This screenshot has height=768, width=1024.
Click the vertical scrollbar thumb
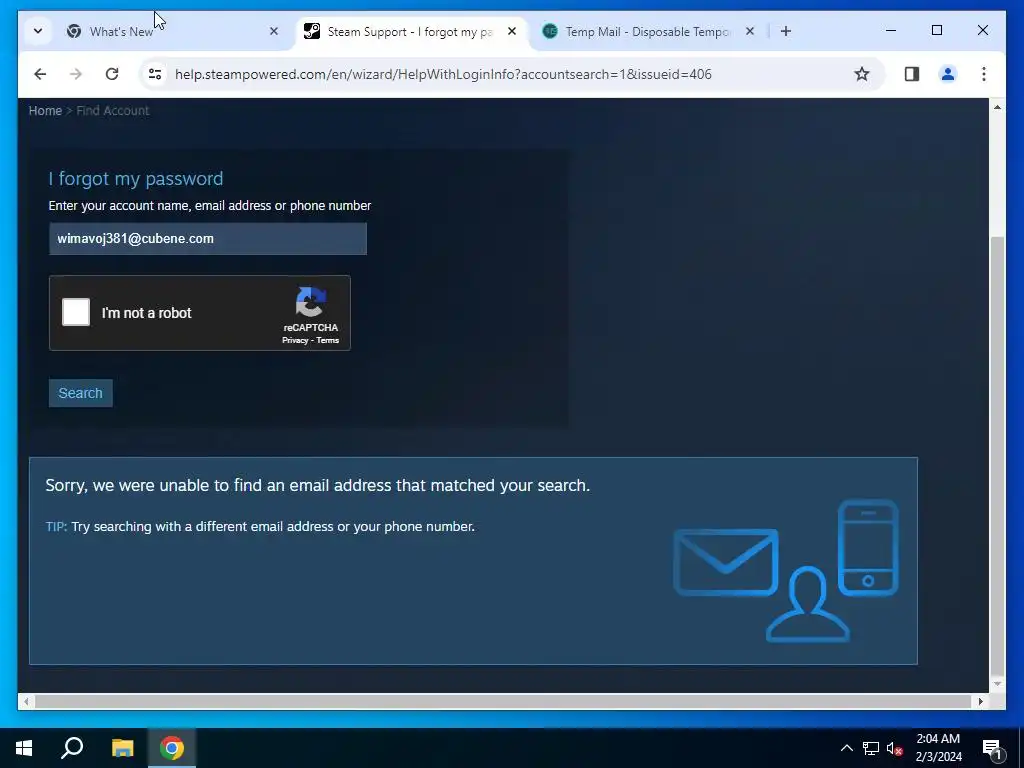(x=997, y=455)
